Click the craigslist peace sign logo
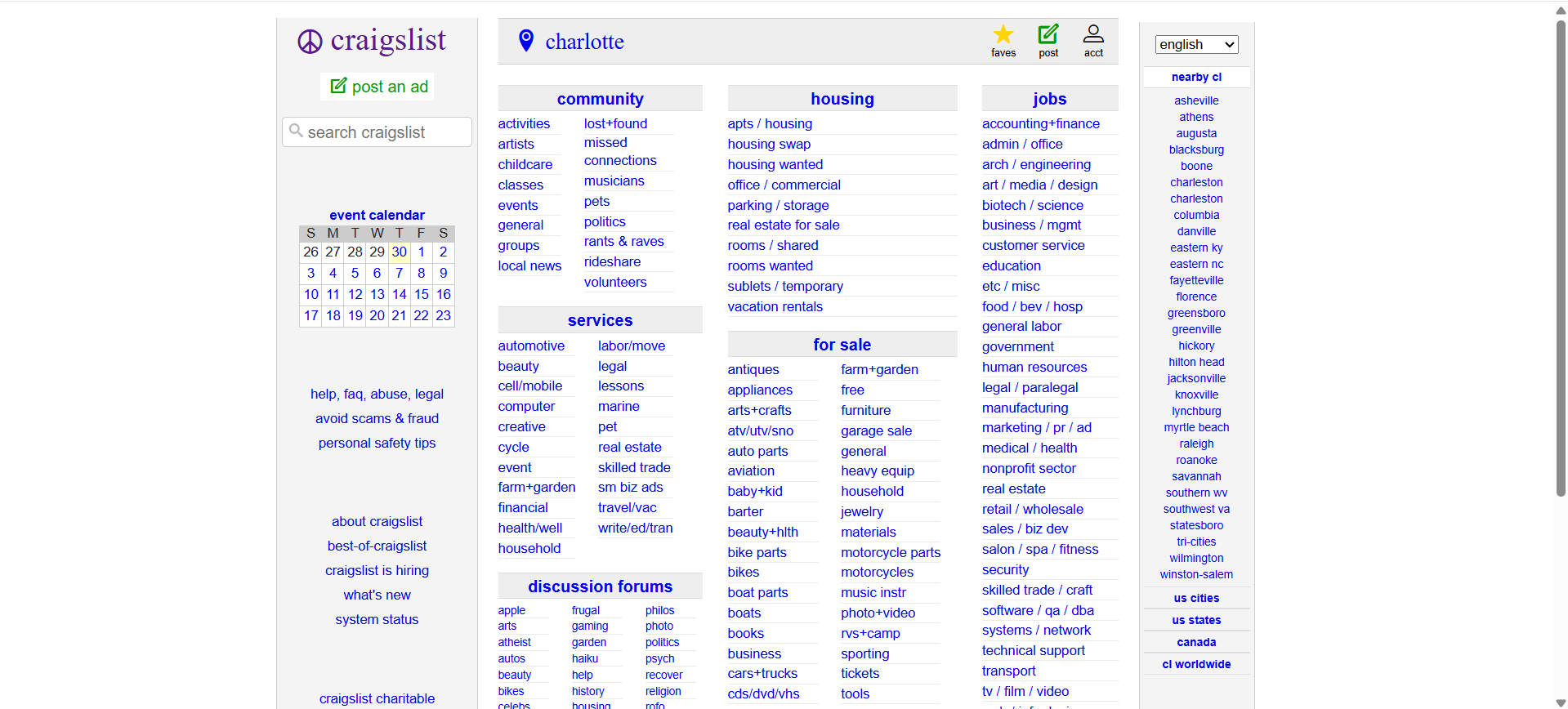Image resolution: width=1568 pixels, height=709 pixels. (310, 42)
